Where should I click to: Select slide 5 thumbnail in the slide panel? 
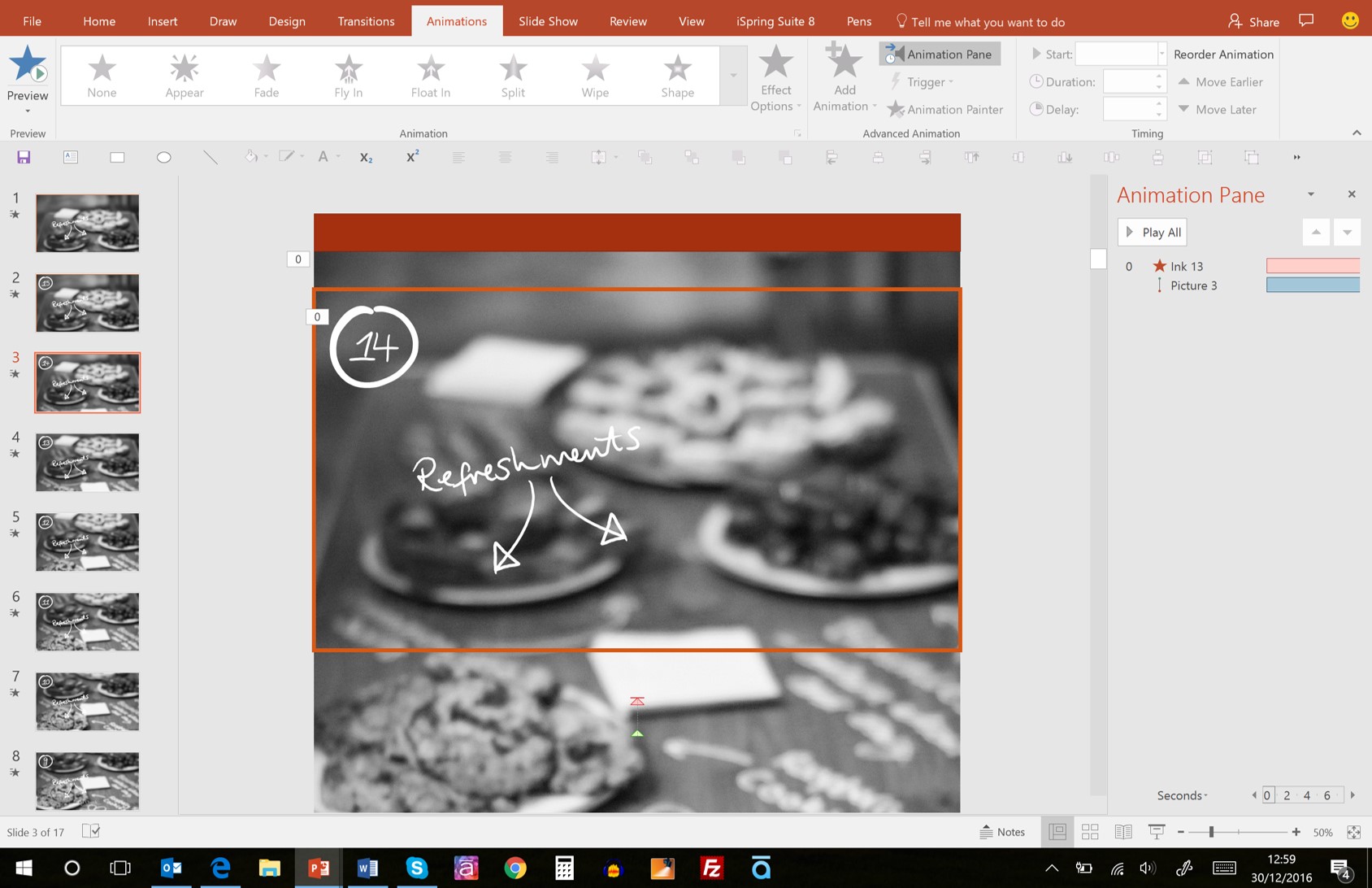coord(87,542)
